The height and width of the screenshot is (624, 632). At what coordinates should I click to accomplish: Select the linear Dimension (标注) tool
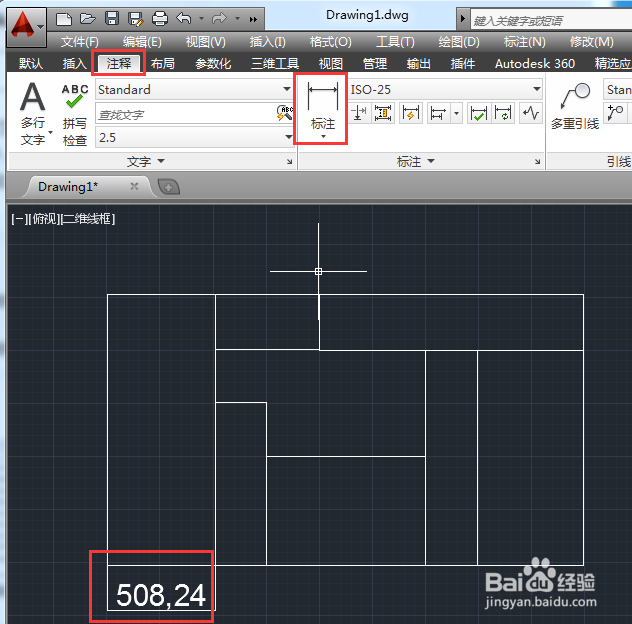pyautogui.click(x=322, y=107)
